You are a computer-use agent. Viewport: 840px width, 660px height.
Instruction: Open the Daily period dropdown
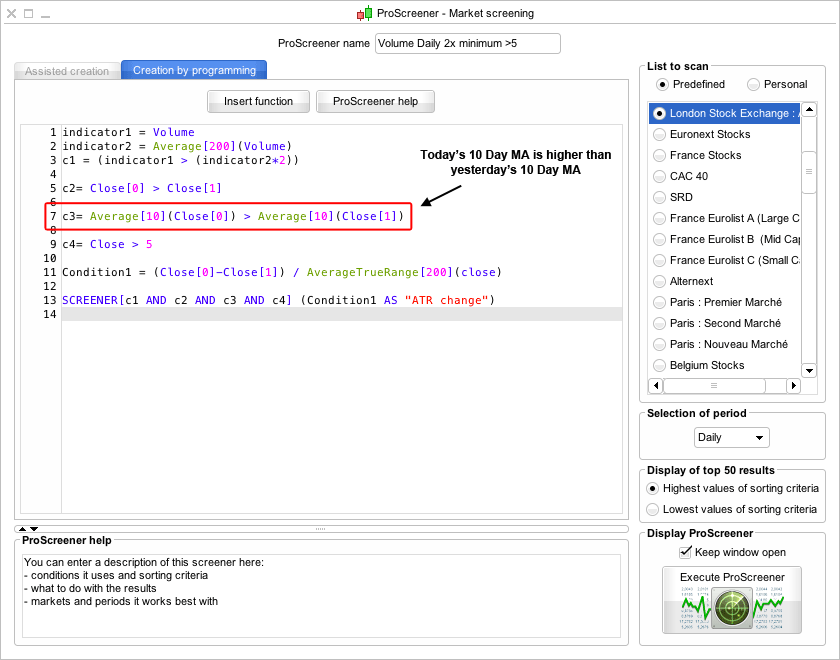pyautogui.click(x=732, y=438)
